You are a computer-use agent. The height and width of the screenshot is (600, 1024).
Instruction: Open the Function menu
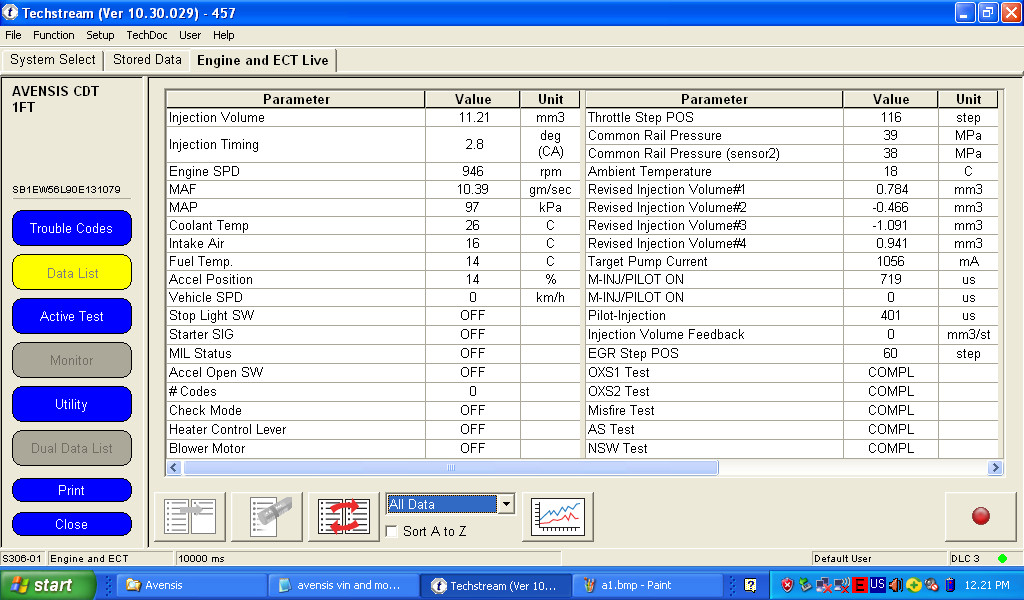(x=53, y=35)
